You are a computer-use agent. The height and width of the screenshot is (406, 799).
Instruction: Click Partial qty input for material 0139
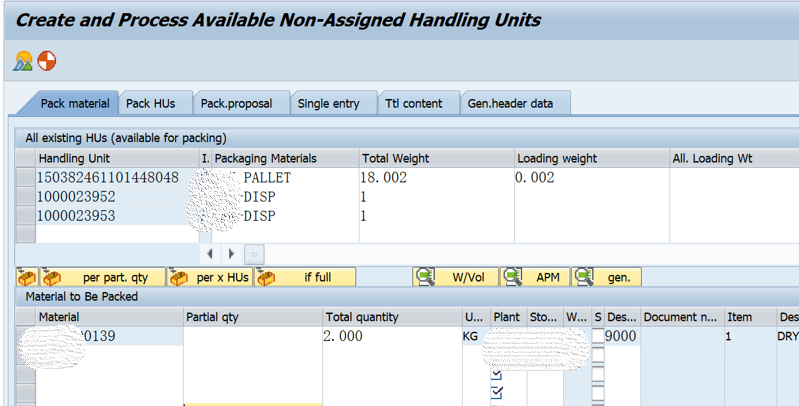[x=253, y=336]
